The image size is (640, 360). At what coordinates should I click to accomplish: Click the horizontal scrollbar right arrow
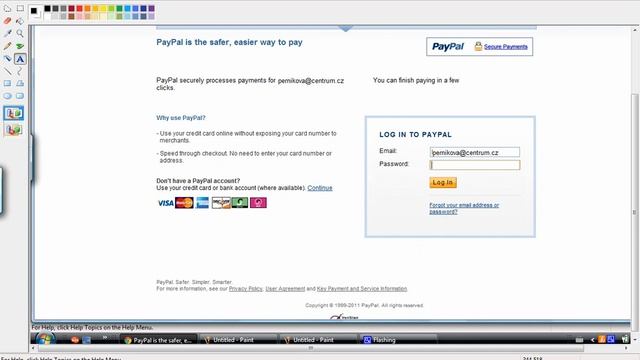click(x=626, y=348)
